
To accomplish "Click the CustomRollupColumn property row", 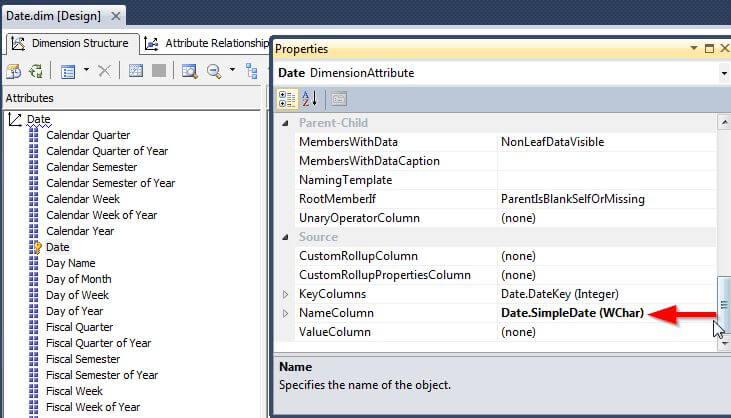I will [505, 256].
